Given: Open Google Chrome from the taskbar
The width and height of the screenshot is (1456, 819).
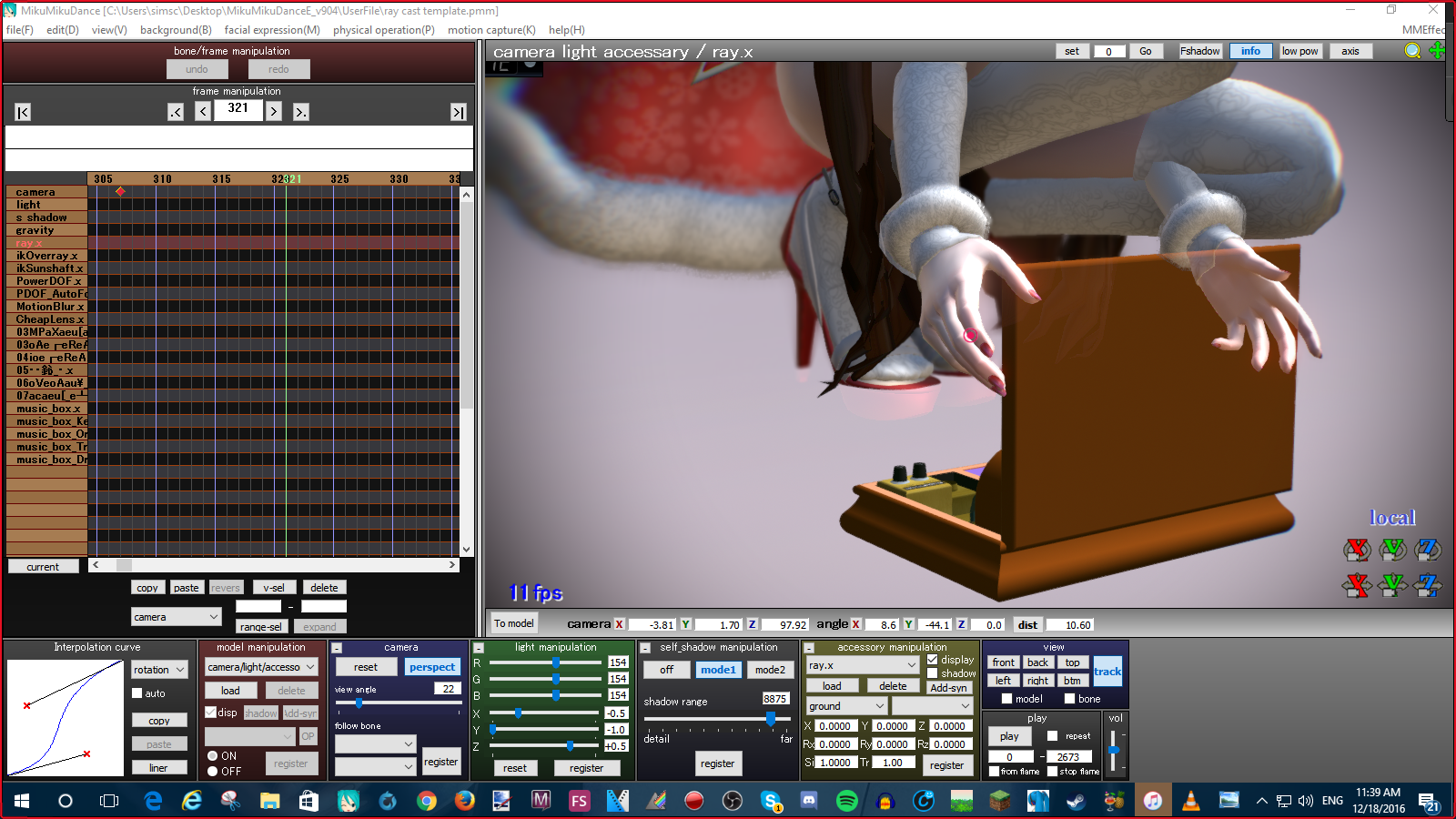Looking at the screenshot, I should pos(426,801).
